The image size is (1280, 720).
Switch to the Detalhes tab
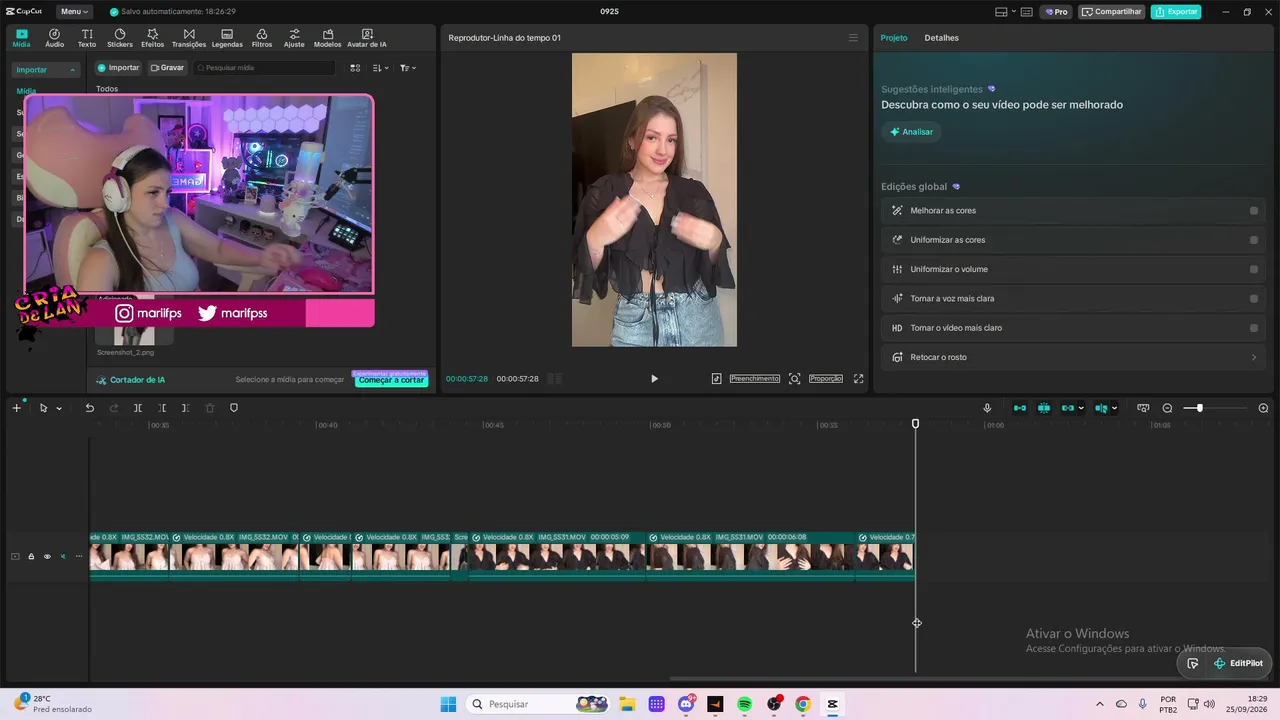[x=941, y=38]
